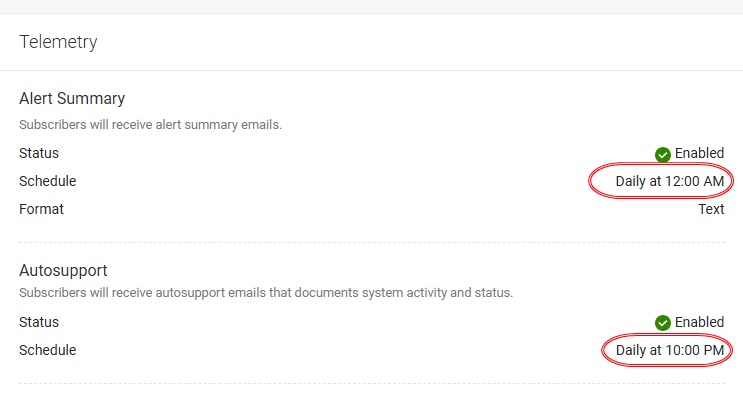Click the Telemetry page heading

coord(58,42)
